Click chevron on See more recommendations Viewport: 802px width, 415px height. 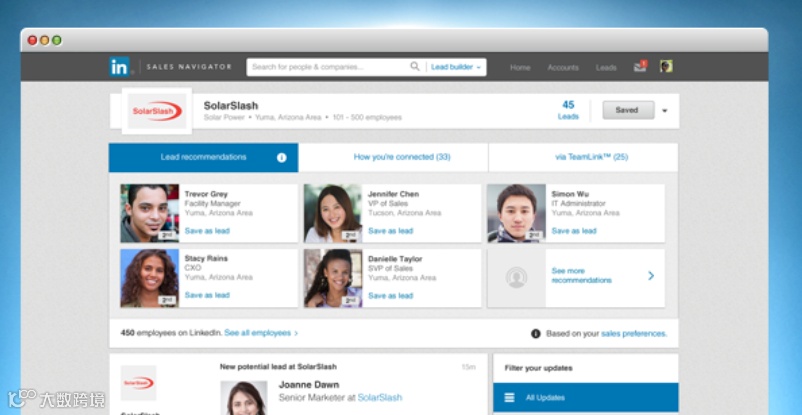pyautogui.click(x=651, y=276)
